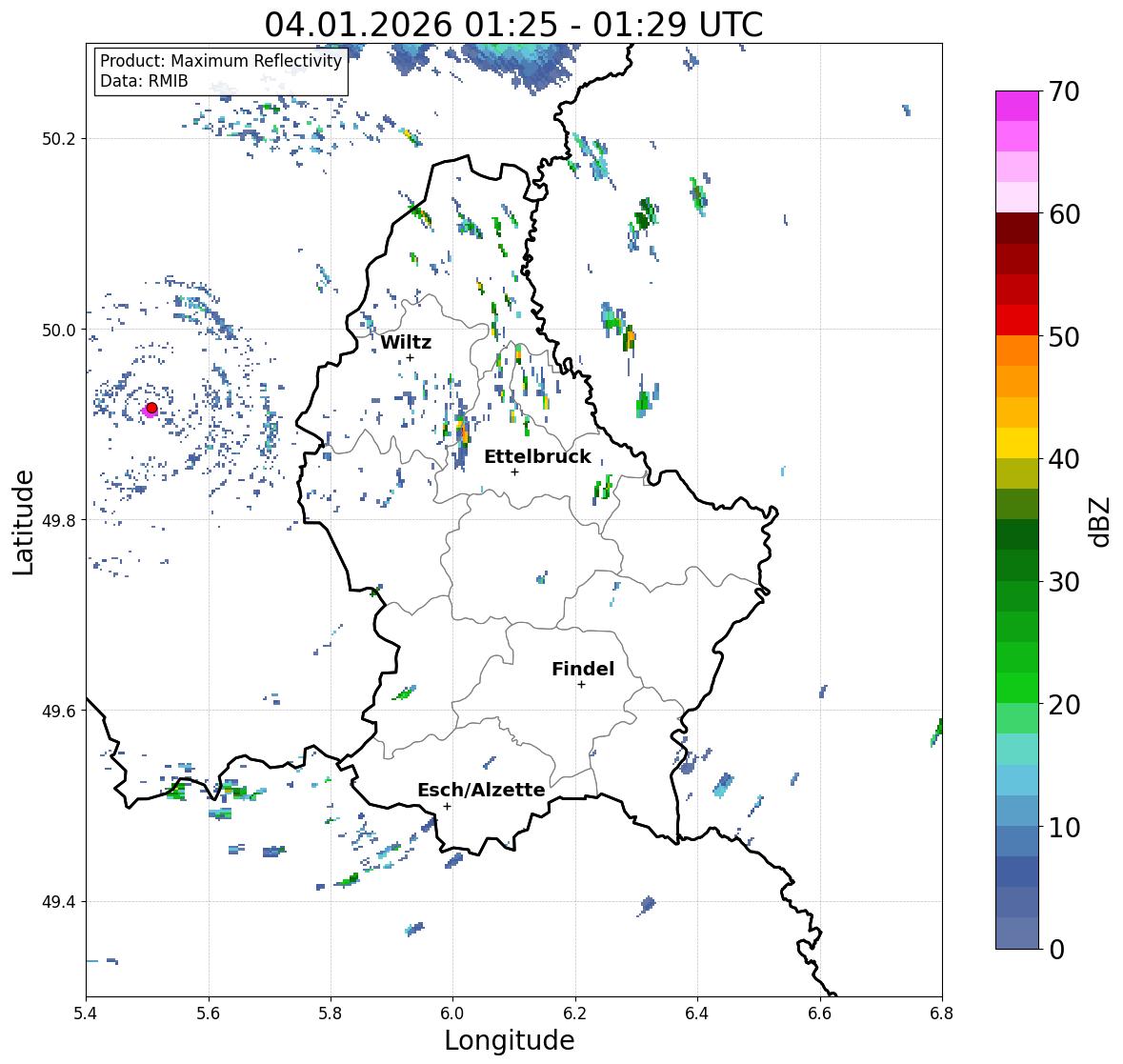Image resolution: width=1123 pixels, height=1064 pixels.
Task: Select the Findel city label
Action: tap(583, 669)
